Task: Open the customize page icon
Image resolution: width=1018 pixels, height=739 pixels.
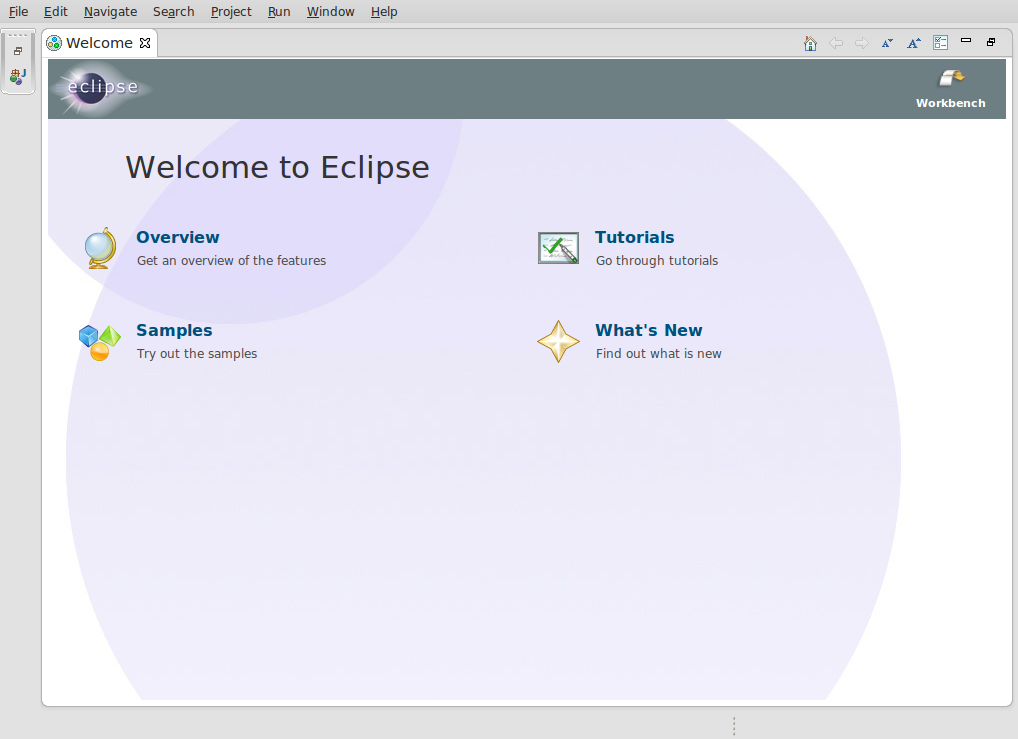Action: tap(940, 43)
